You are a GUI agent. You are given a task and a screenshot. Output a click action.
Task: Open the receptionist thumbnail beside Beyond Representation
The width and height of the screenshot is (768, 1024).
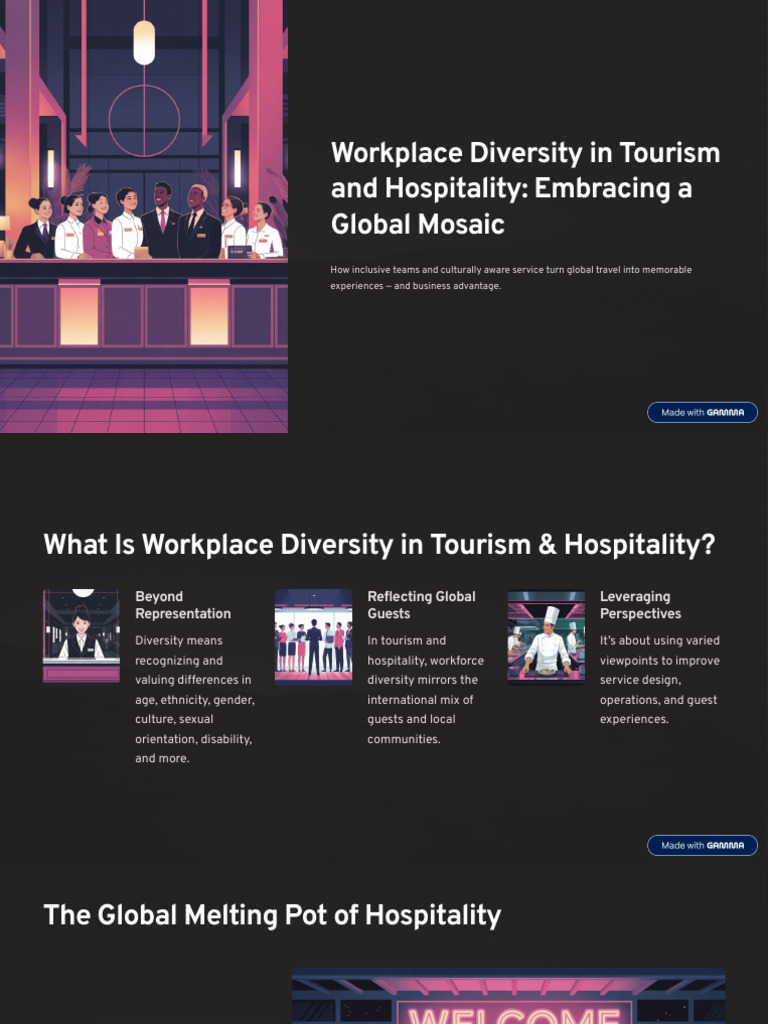point(81,636)
